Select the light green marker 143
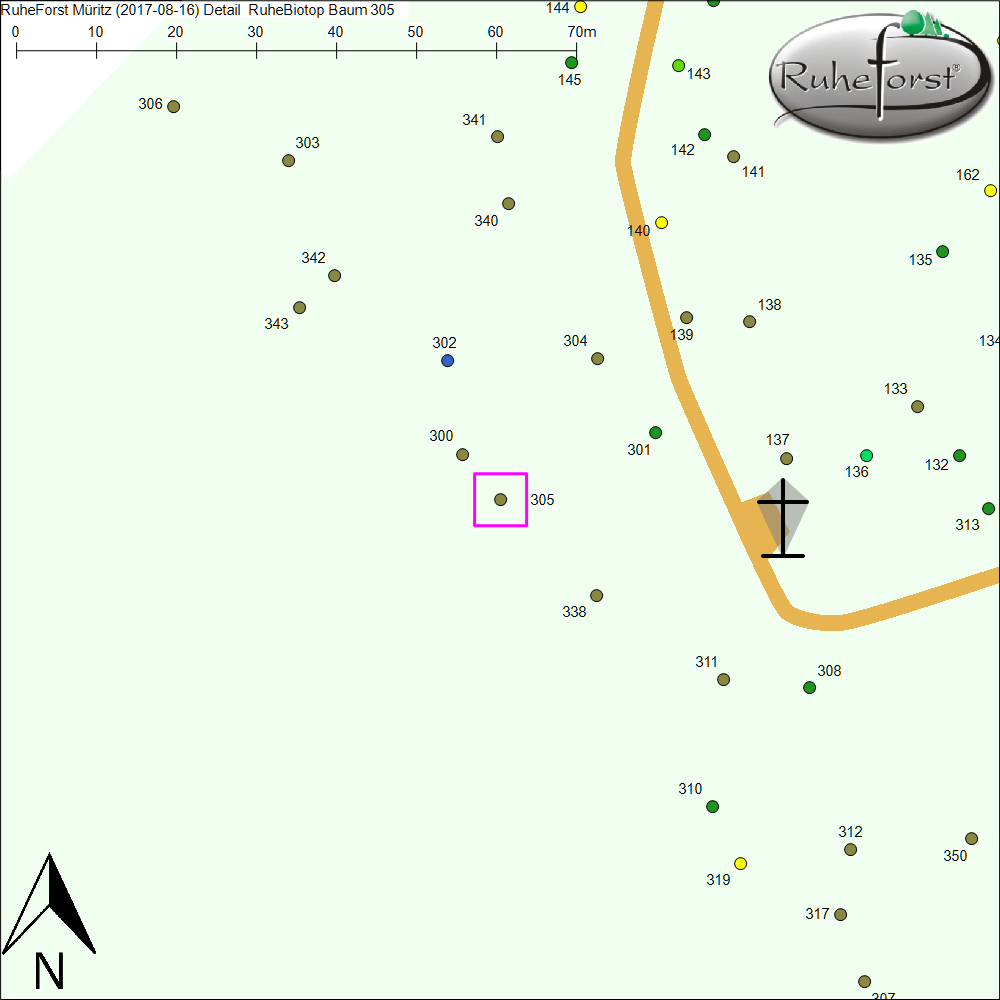Screen dimensions: 1000x1000 (x=679, y=66)
